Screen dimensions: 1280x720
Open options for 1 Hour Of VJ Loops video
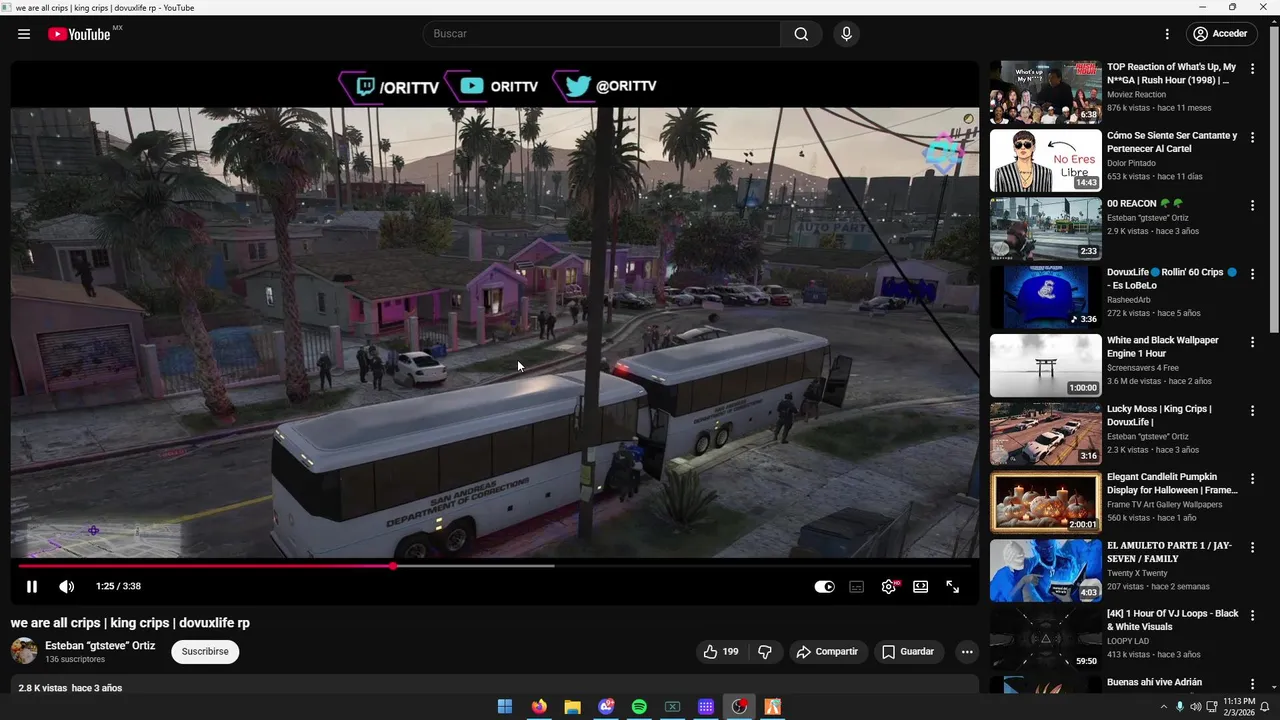pos(1252,615)
